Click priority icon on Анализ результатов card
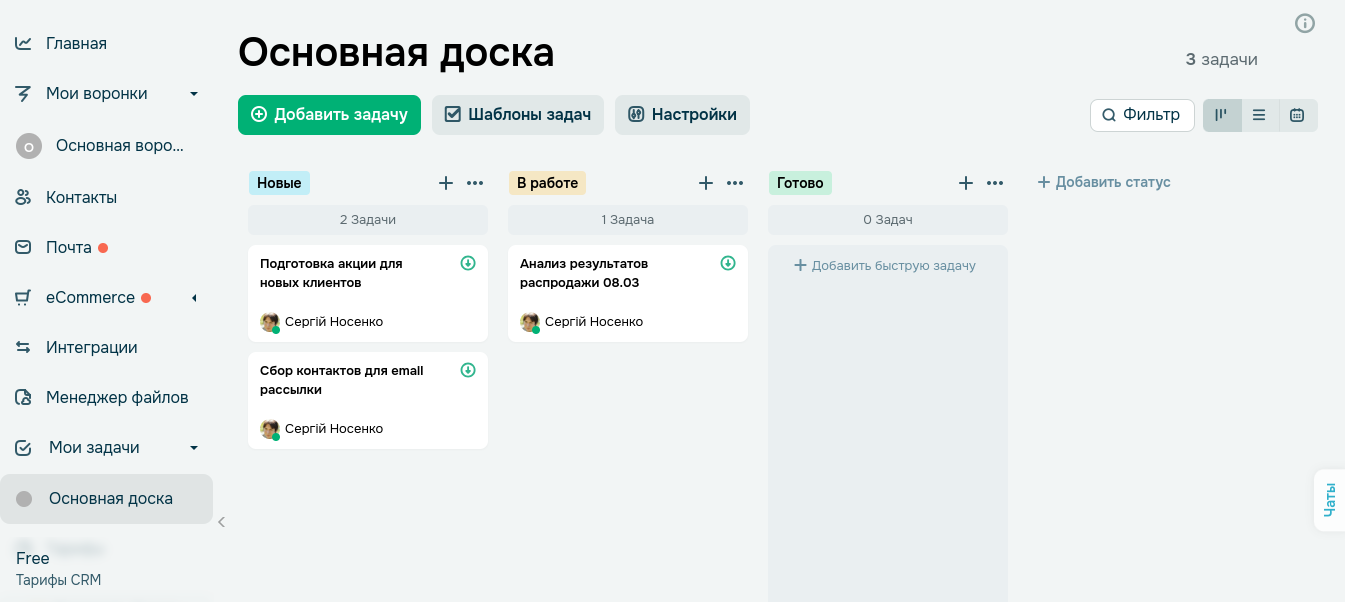 [x=728, y=263]
